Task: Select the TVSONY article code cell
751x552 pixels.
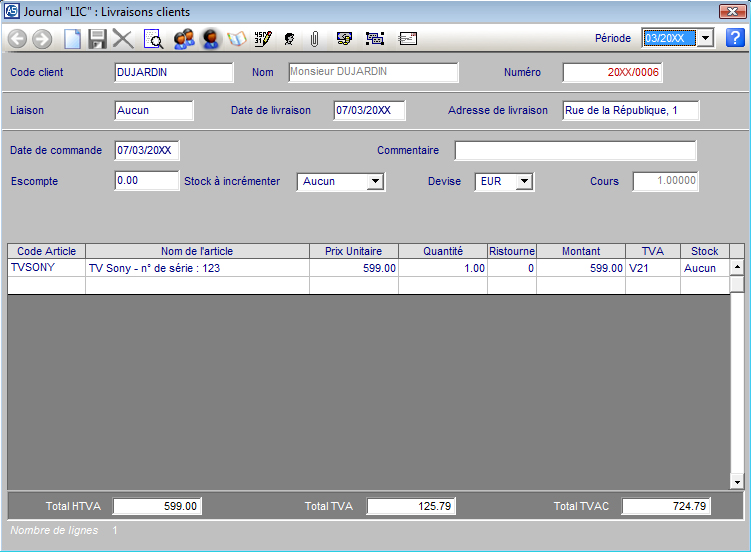Action: click(x=46, y=268)
